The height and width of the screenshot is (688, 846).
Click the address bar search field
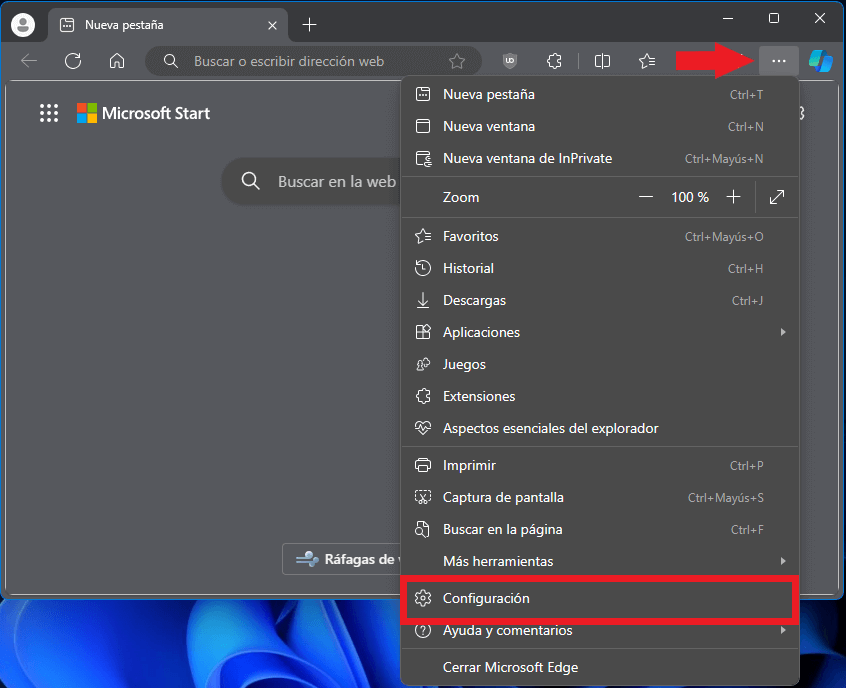[x=313, y=61]
